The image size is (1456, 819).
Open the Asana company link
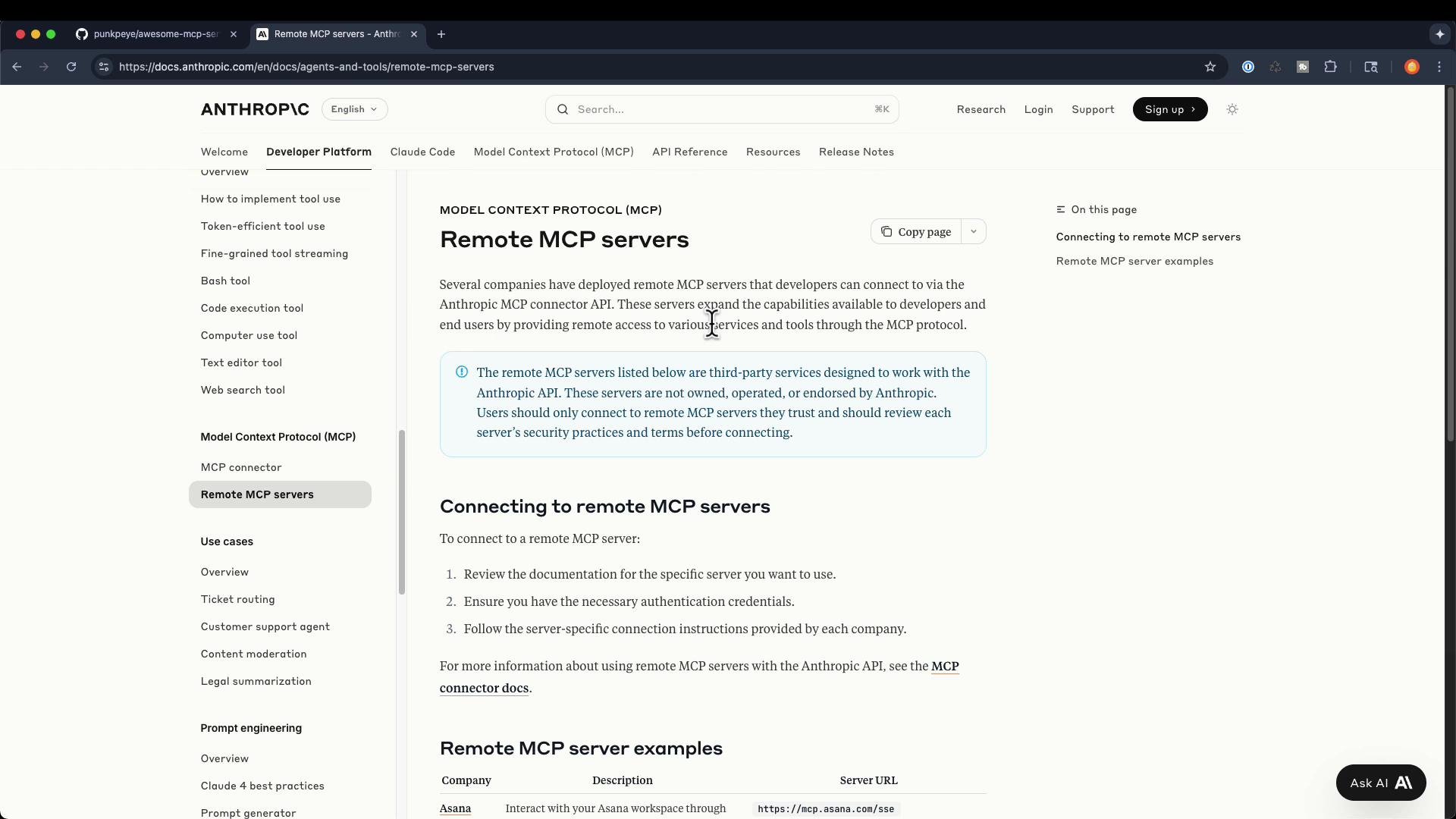point(455,808)
